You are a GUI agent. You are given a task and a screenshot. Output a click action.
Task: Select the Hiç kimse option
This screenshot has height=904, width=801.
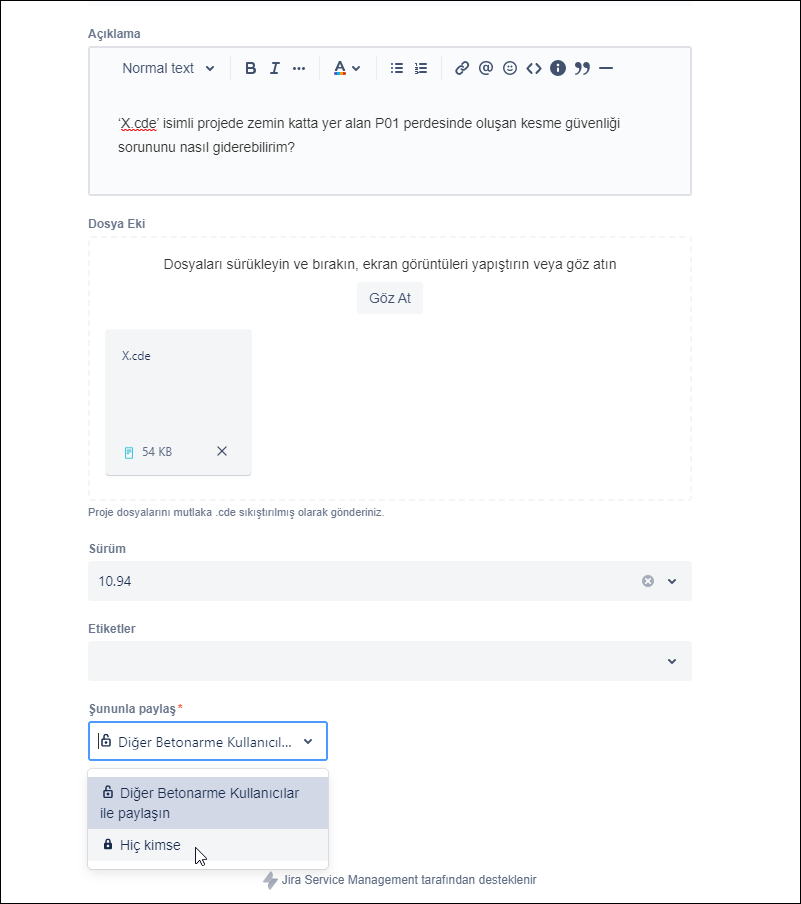click(150, 845)
